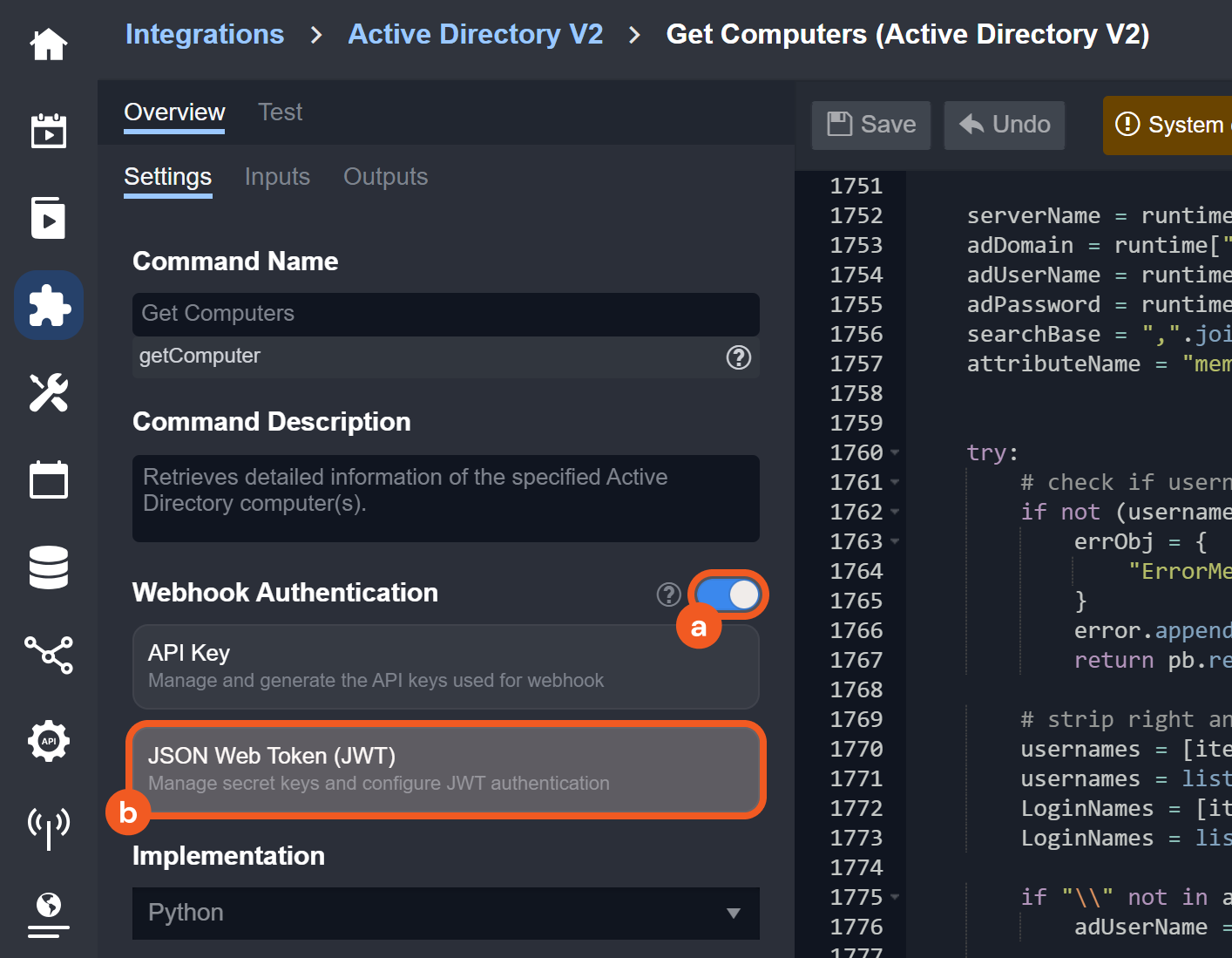Click the connected-nodes graph icon
The image size is (1232, 958).
click(x=49, y=655)
